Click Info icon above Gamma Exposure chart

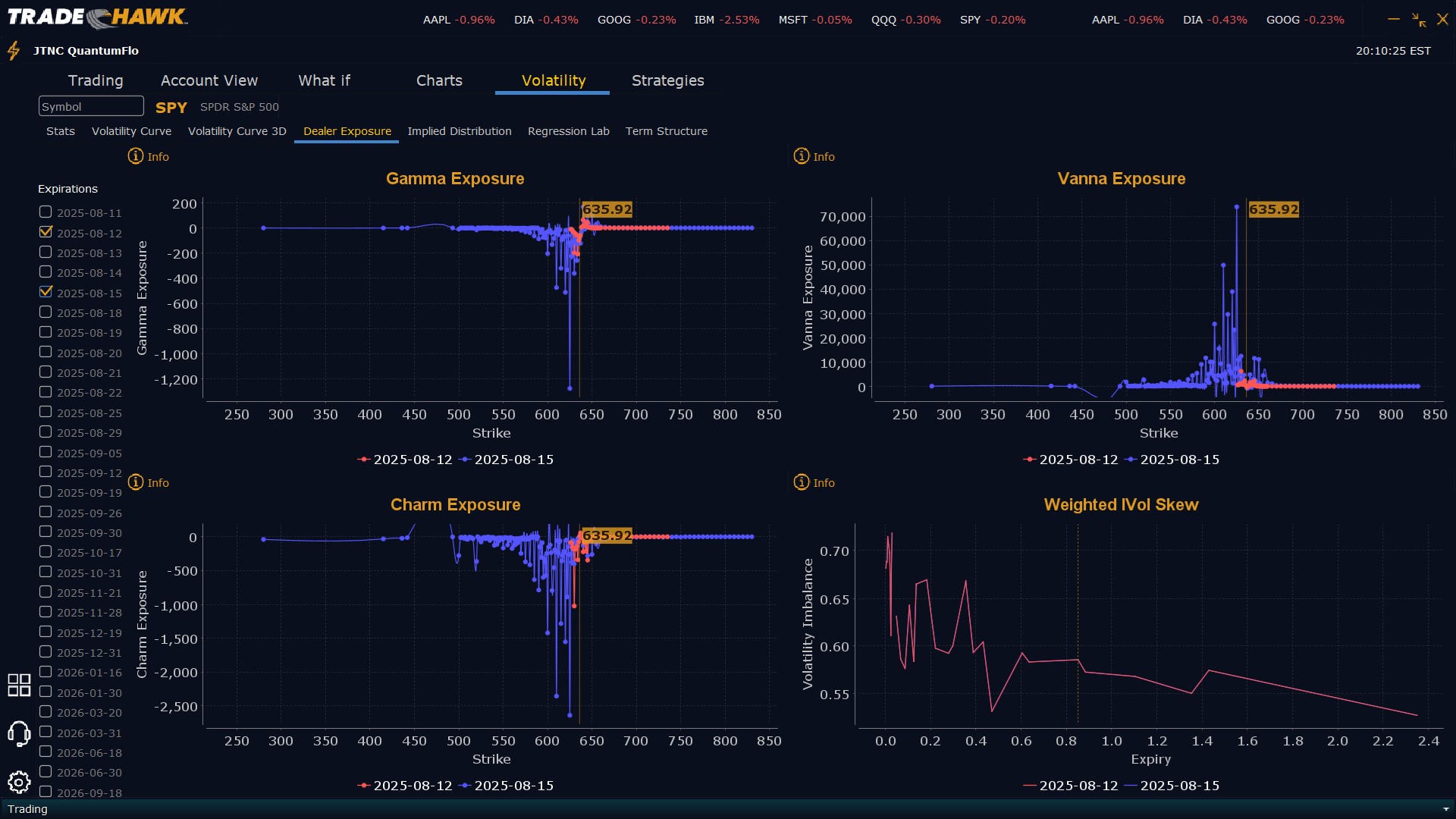coord(136,156)
